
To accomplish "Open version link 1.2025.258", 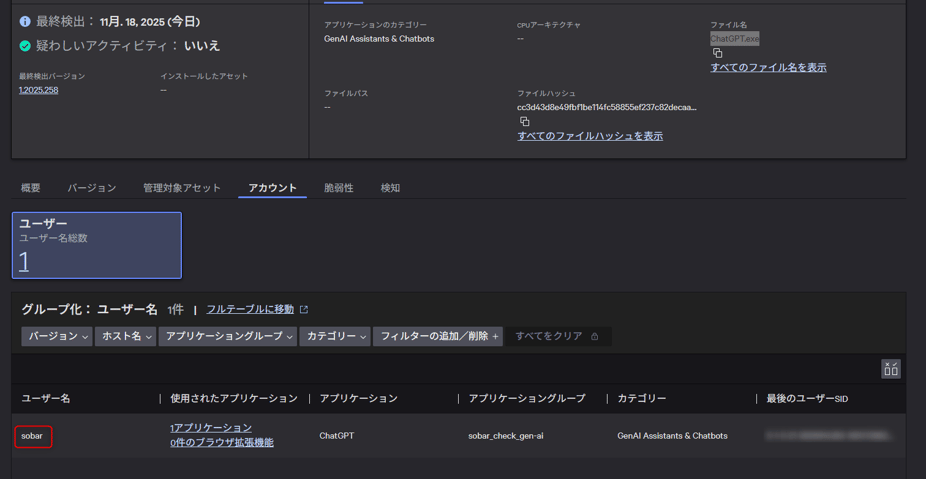I will coord(38,90).
